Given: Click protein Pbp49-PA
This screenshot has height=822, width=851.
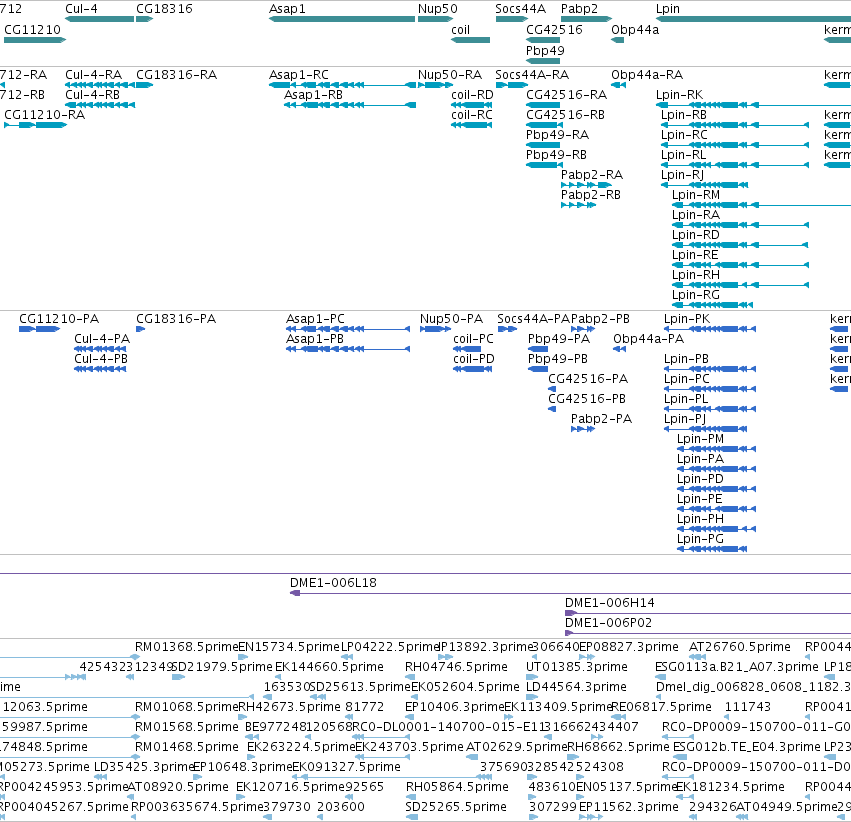Looking at the screenshot, I should [x=538, y=349].
